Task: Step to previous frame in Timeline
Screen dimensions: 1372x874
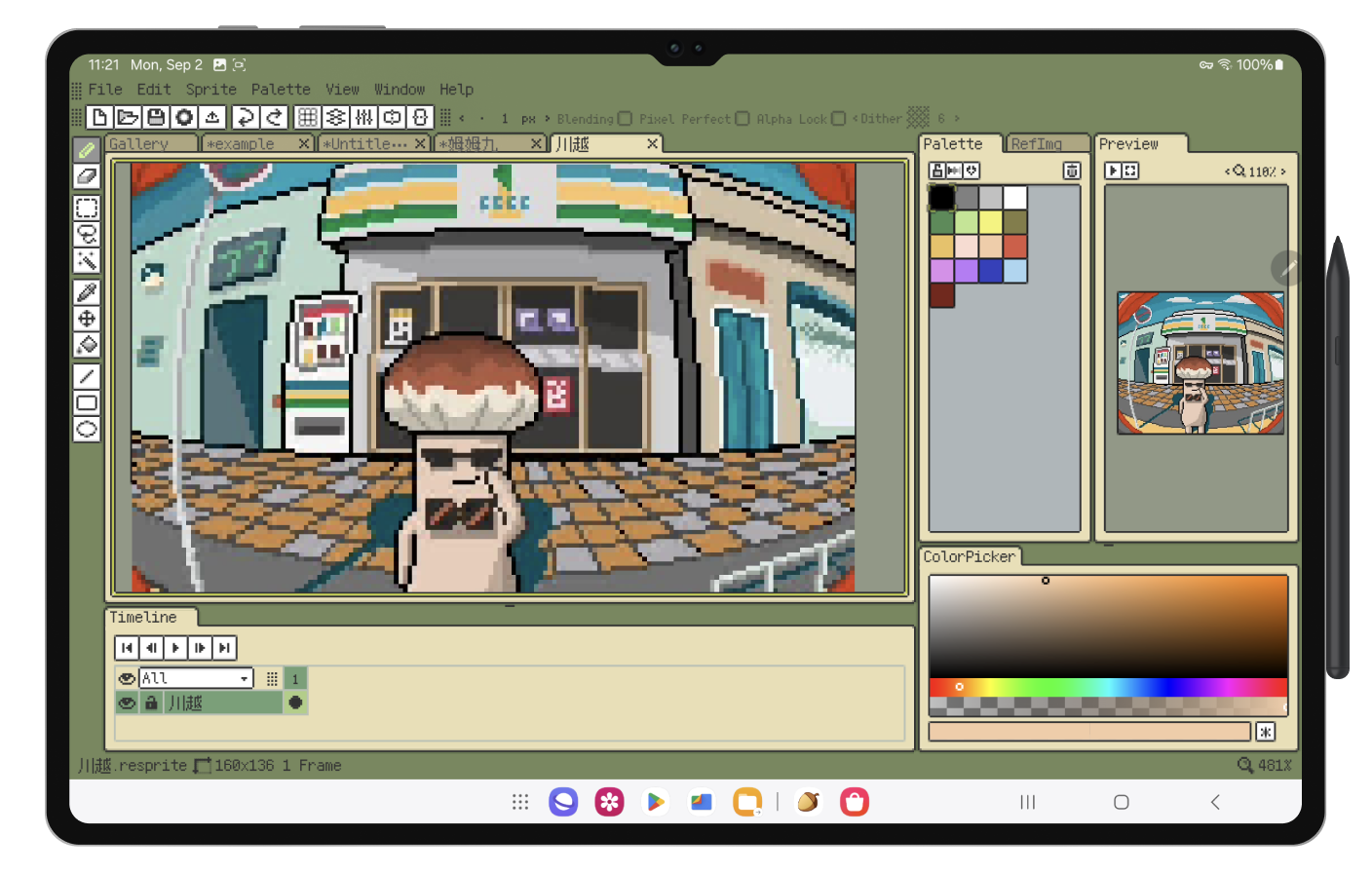Action: 152,648
